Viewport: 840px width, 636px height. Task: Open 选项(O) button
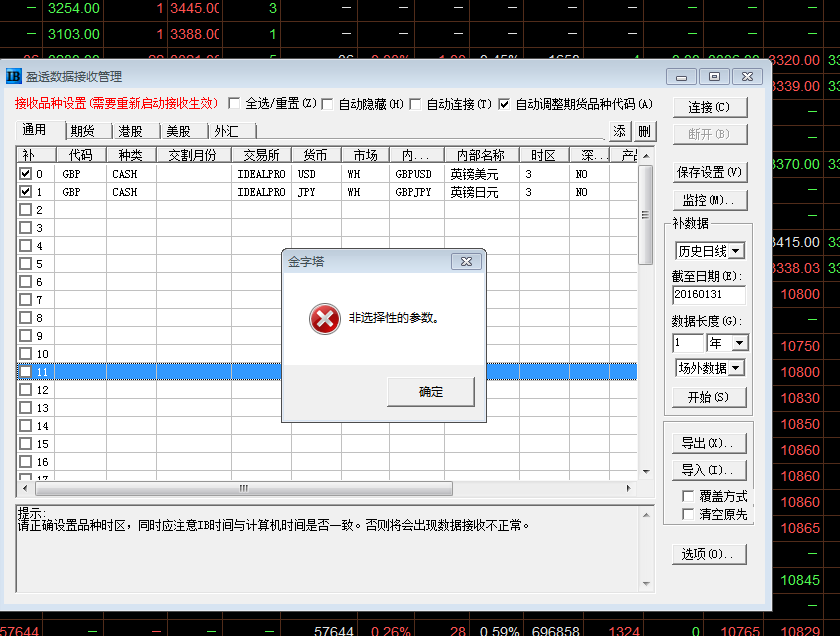pyautogui.click(x=709, y=554)
